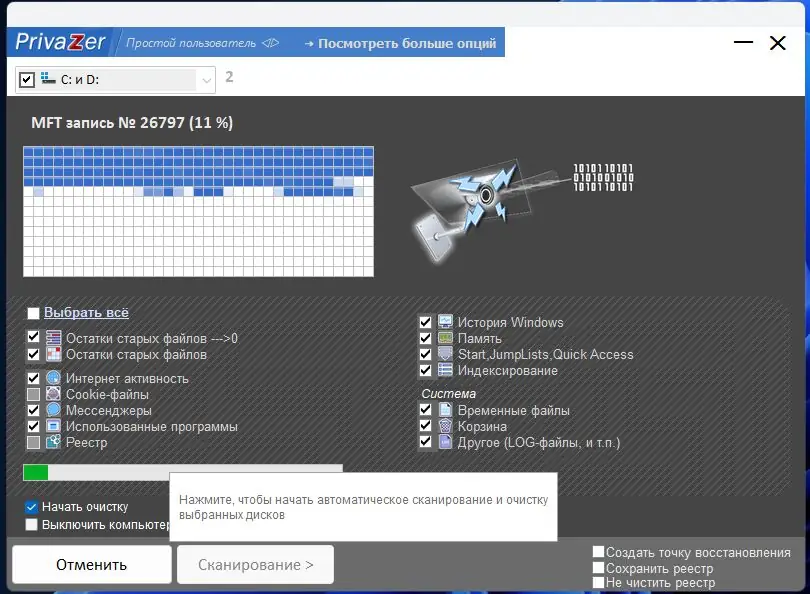Screen dimensions: 810x594
Task: Uncheck the Мессенджеры checkbox
Action: pyautogui.click(x=33, y=410)
